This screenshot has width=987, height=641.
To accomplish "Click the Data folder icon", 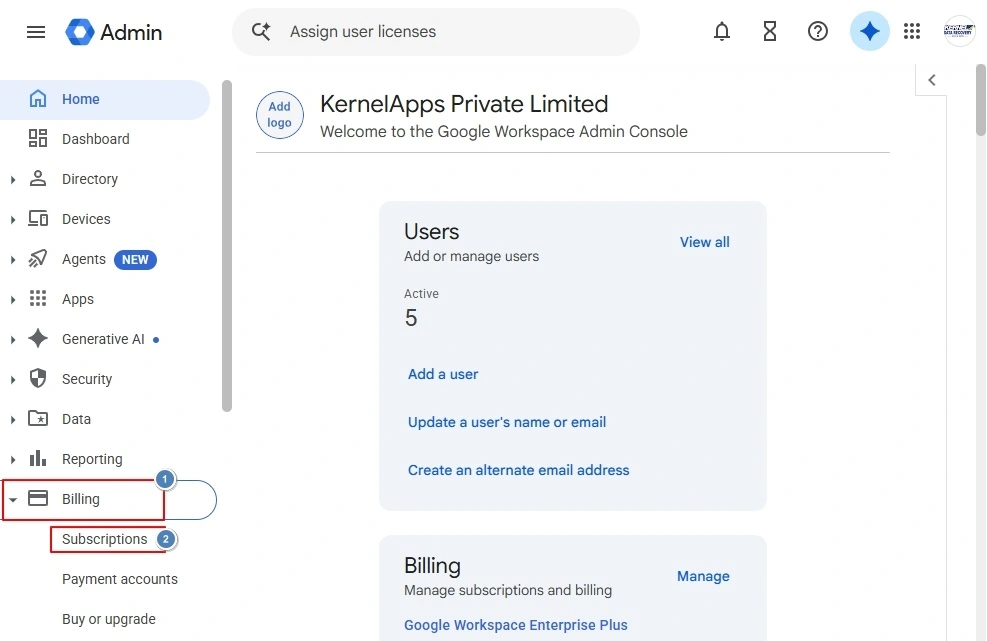I will pos(38,418).
